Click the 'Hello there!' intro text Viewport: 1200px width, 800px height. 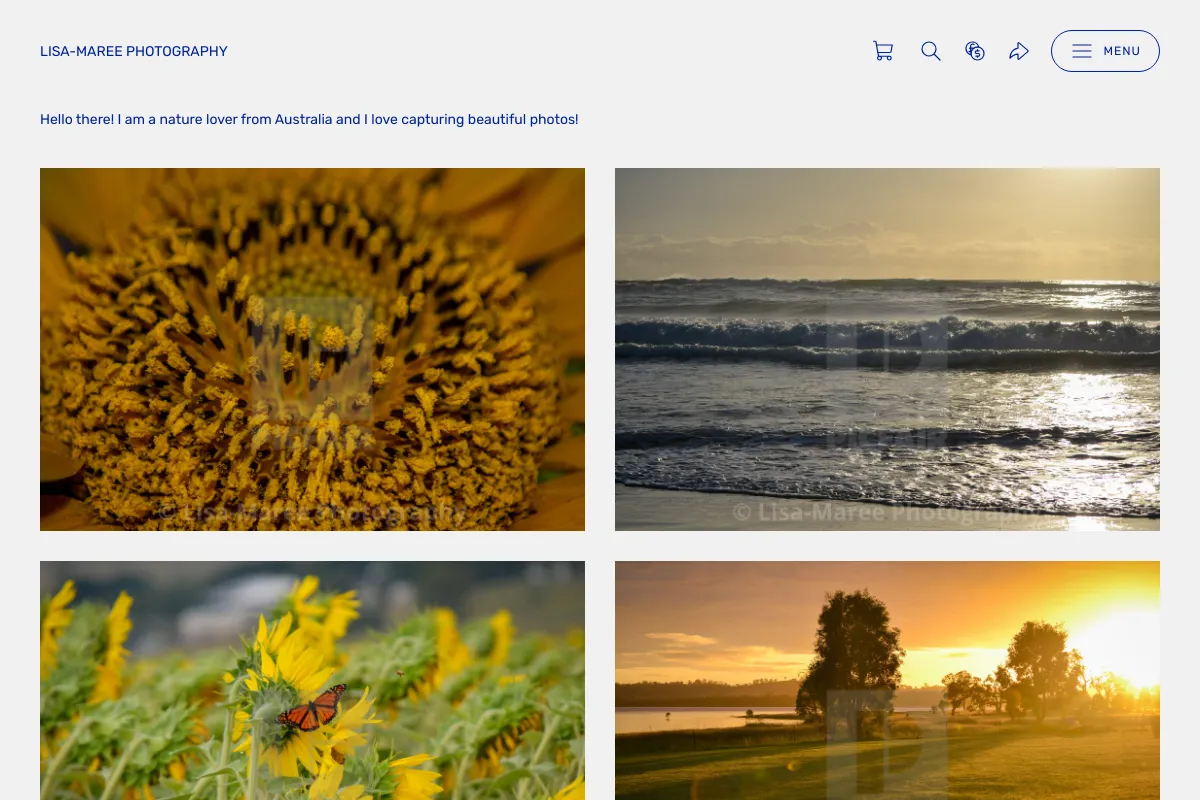click(309, 119)
